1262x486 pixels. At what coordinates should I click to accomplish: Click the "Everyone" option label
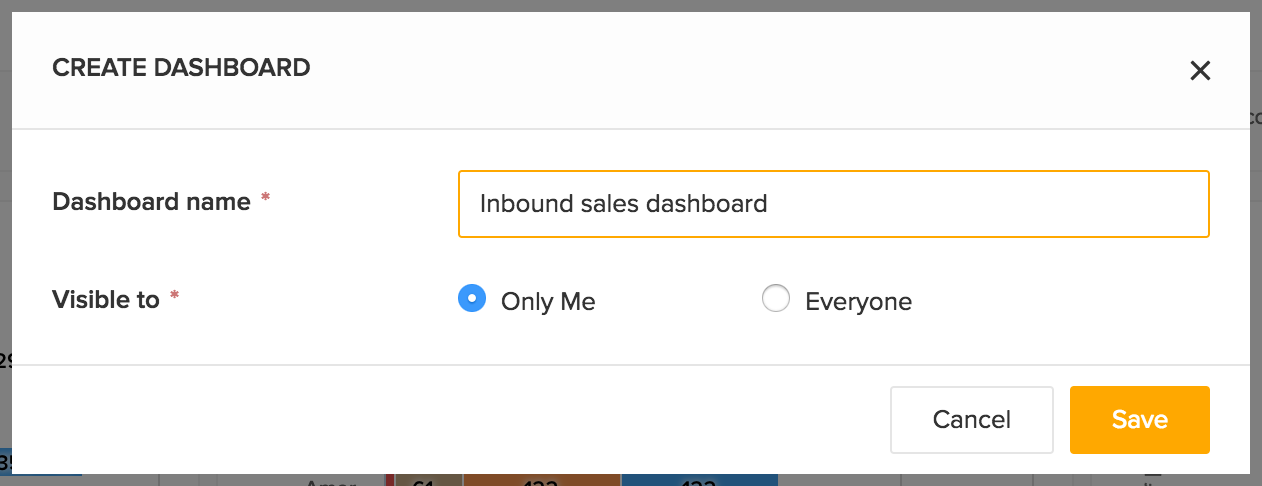[x=858, y=302]
